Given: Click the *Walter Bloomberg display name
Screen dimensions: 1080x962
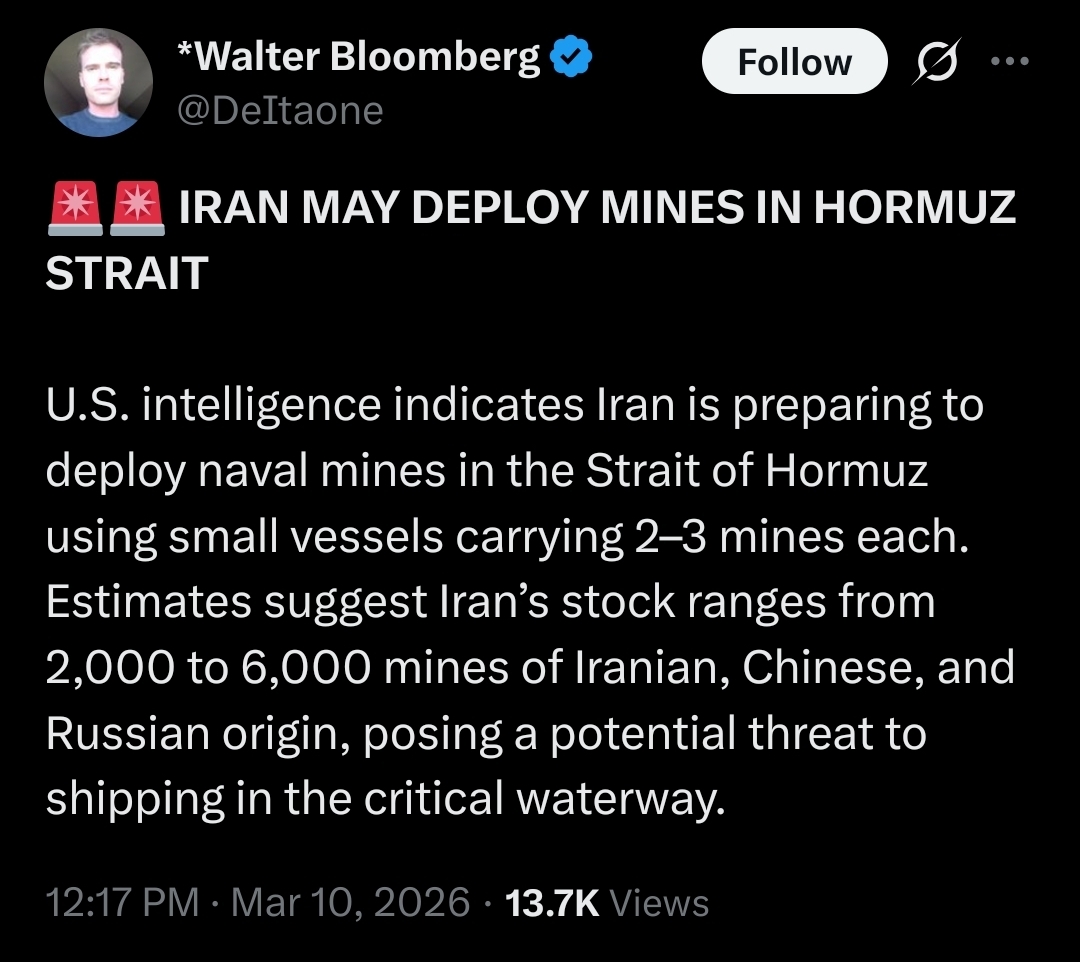Looking at the screenshot, I should [x=358, y=57].
